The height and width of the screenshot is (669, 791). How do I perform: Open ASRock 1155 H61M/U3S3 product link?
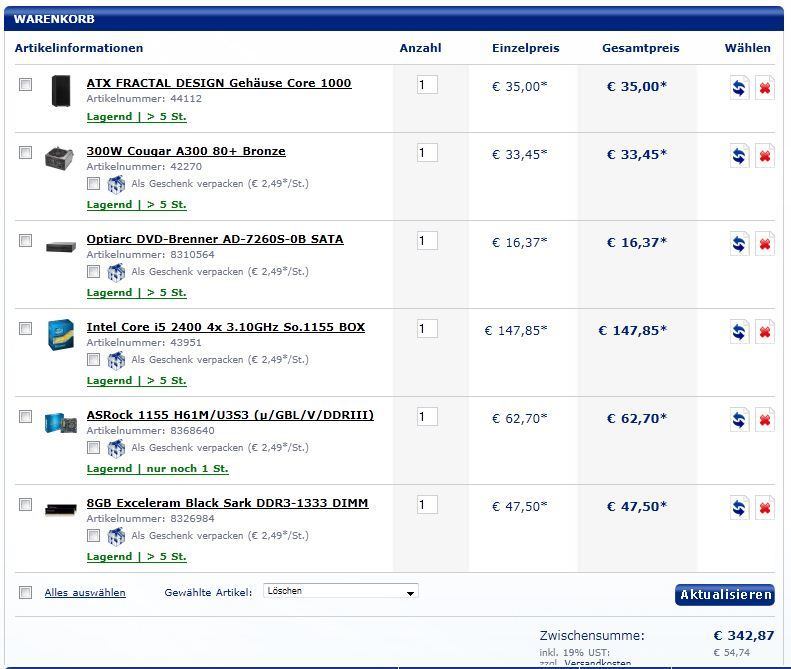pos(230,415)
